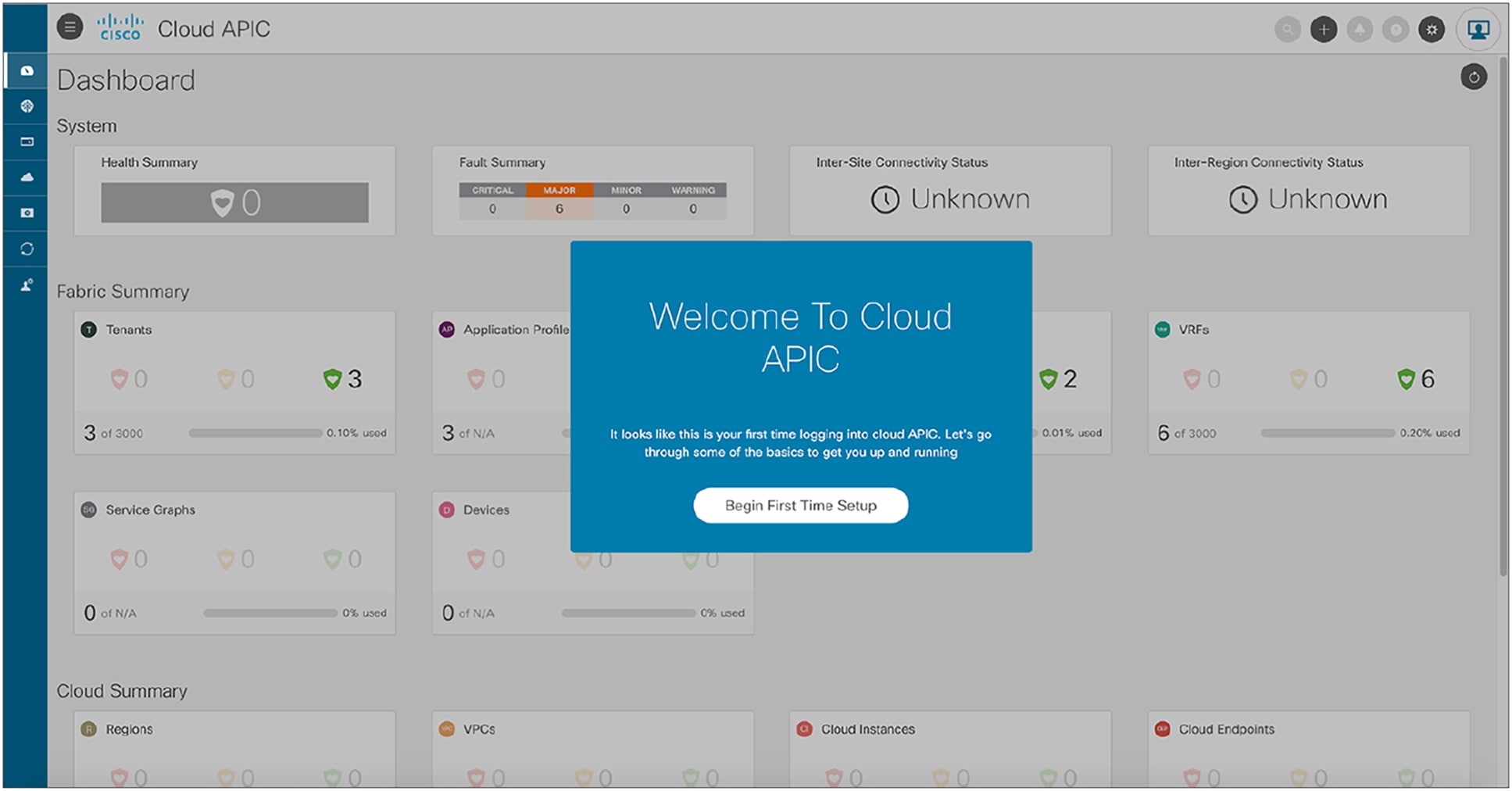Click the Inter-Region Connectivity Status Unknown indicator
This screenshot has width=1512, height=791.
tap(1308, 199)
